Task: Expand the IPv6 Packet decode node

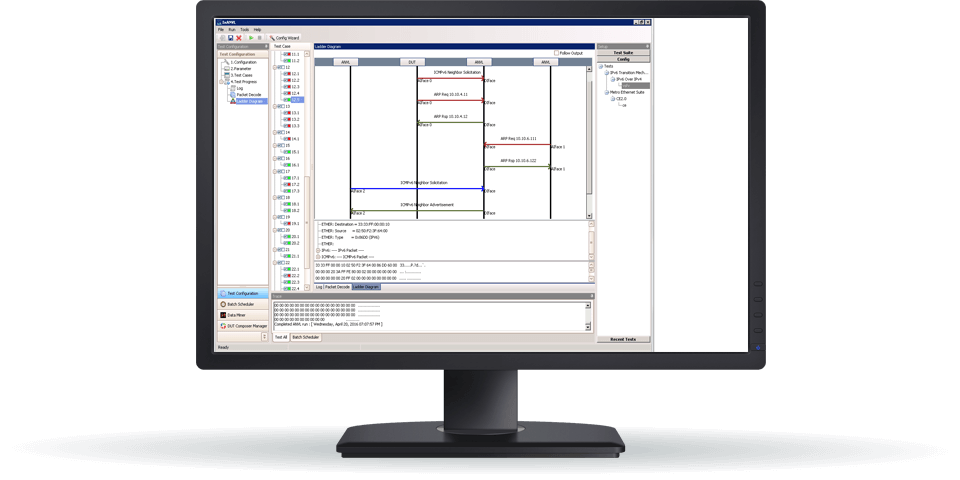Action: pos(318,249)
